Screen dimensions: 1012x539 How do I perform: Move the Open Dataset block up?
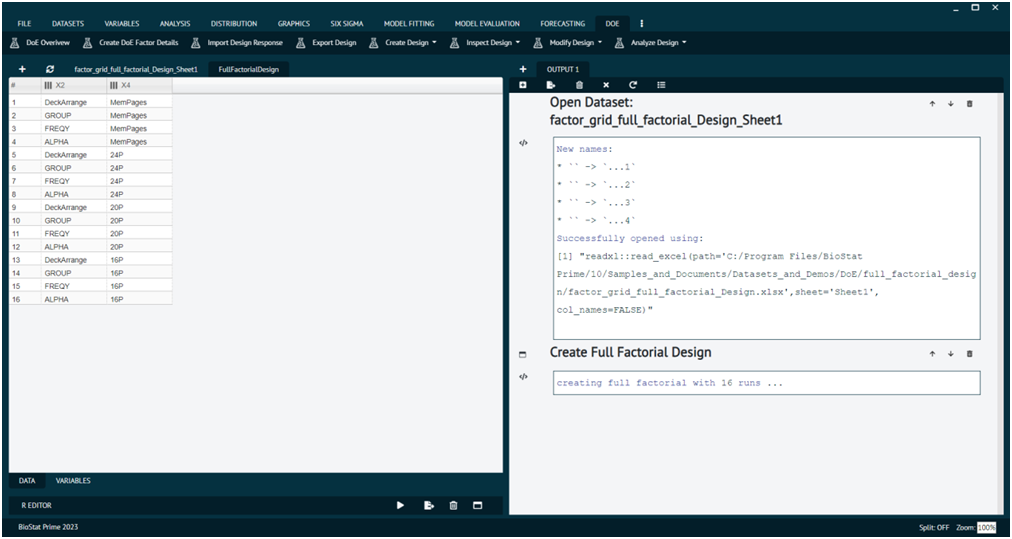(932, 103)
